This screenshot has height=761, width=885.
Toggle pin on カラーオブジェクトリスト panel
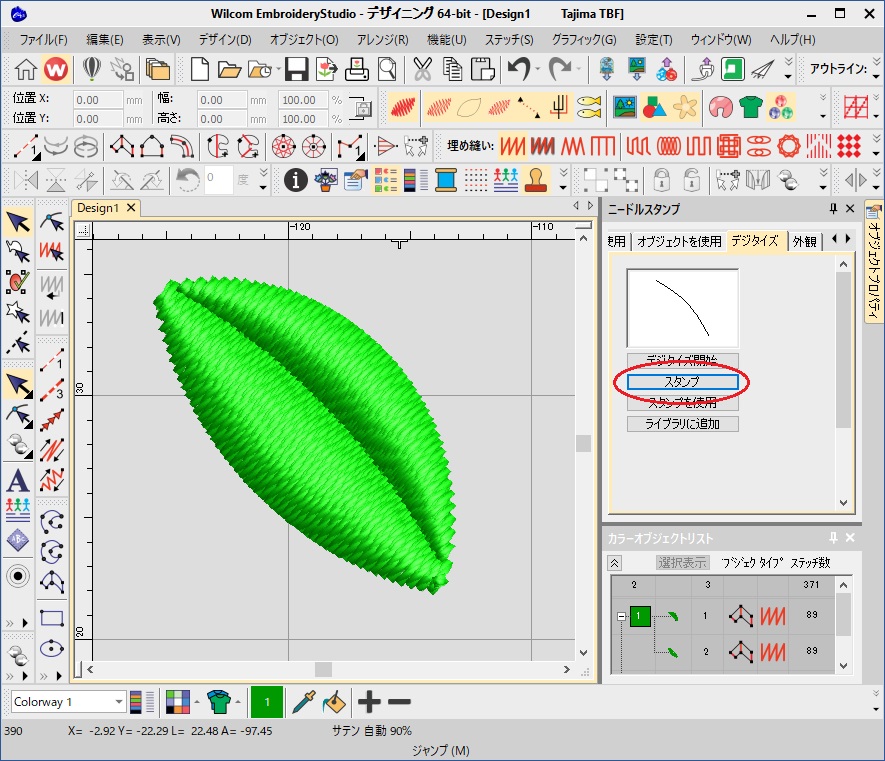click(x=833, y=538)
